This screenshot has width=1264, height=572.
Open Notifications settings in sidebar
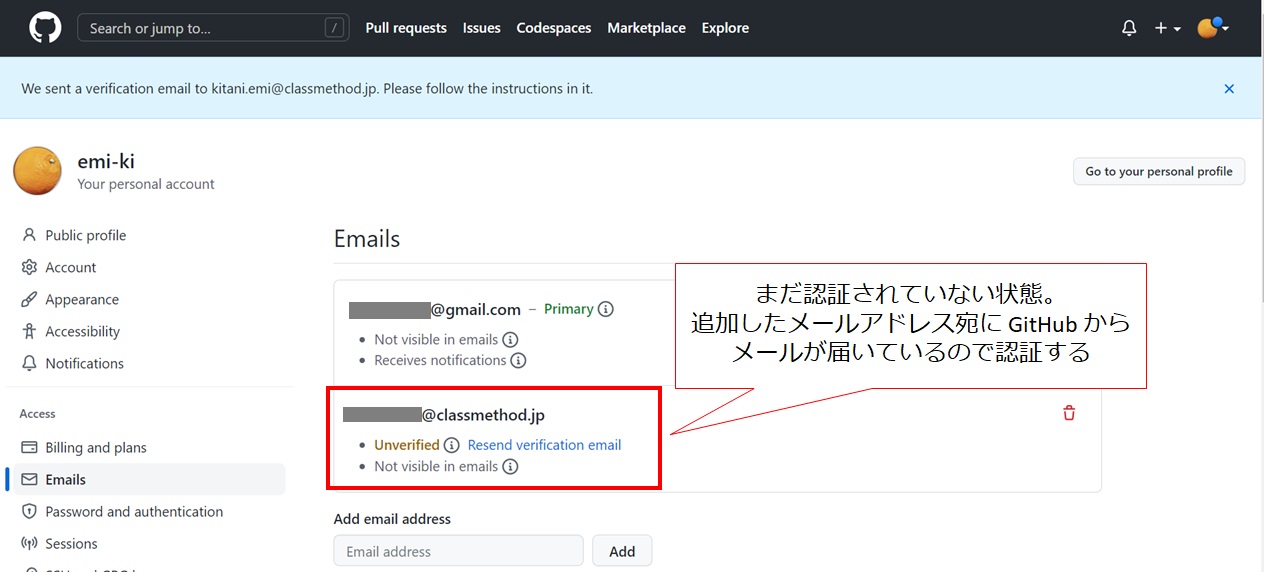pos(85,363)
